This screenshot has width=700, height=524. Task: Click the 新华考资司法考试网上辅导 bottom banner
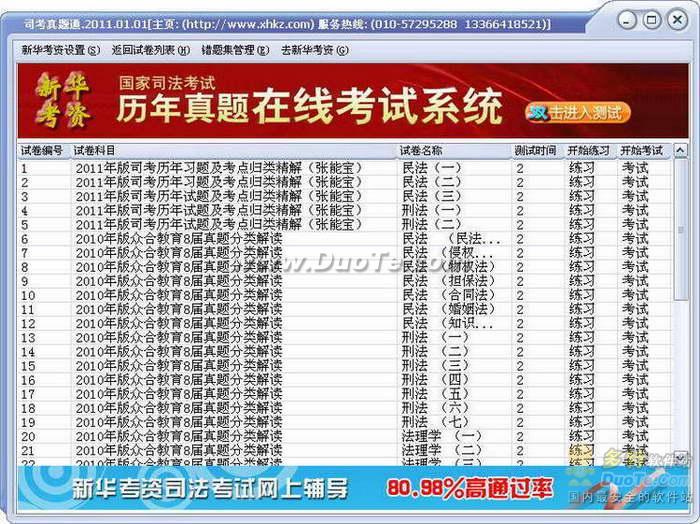210,488
